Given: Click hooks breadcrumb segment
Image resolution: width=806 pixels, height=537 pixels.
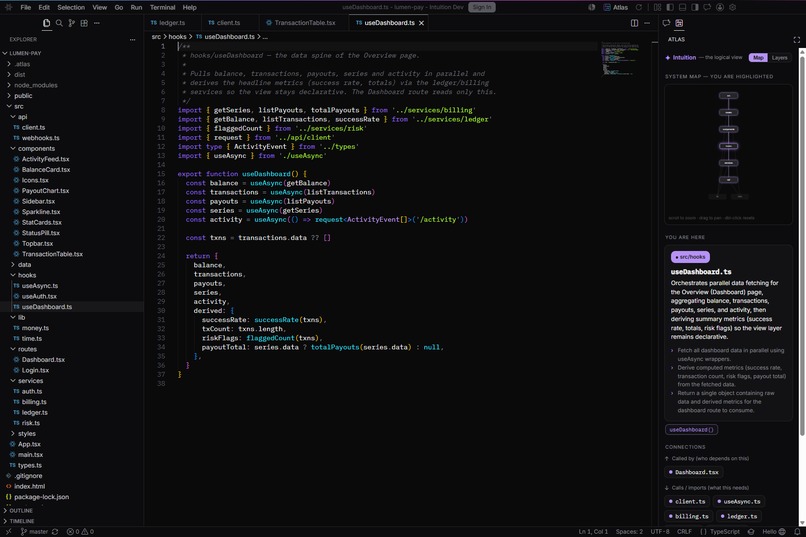Looking at the screenshot, I should point(177,36).
